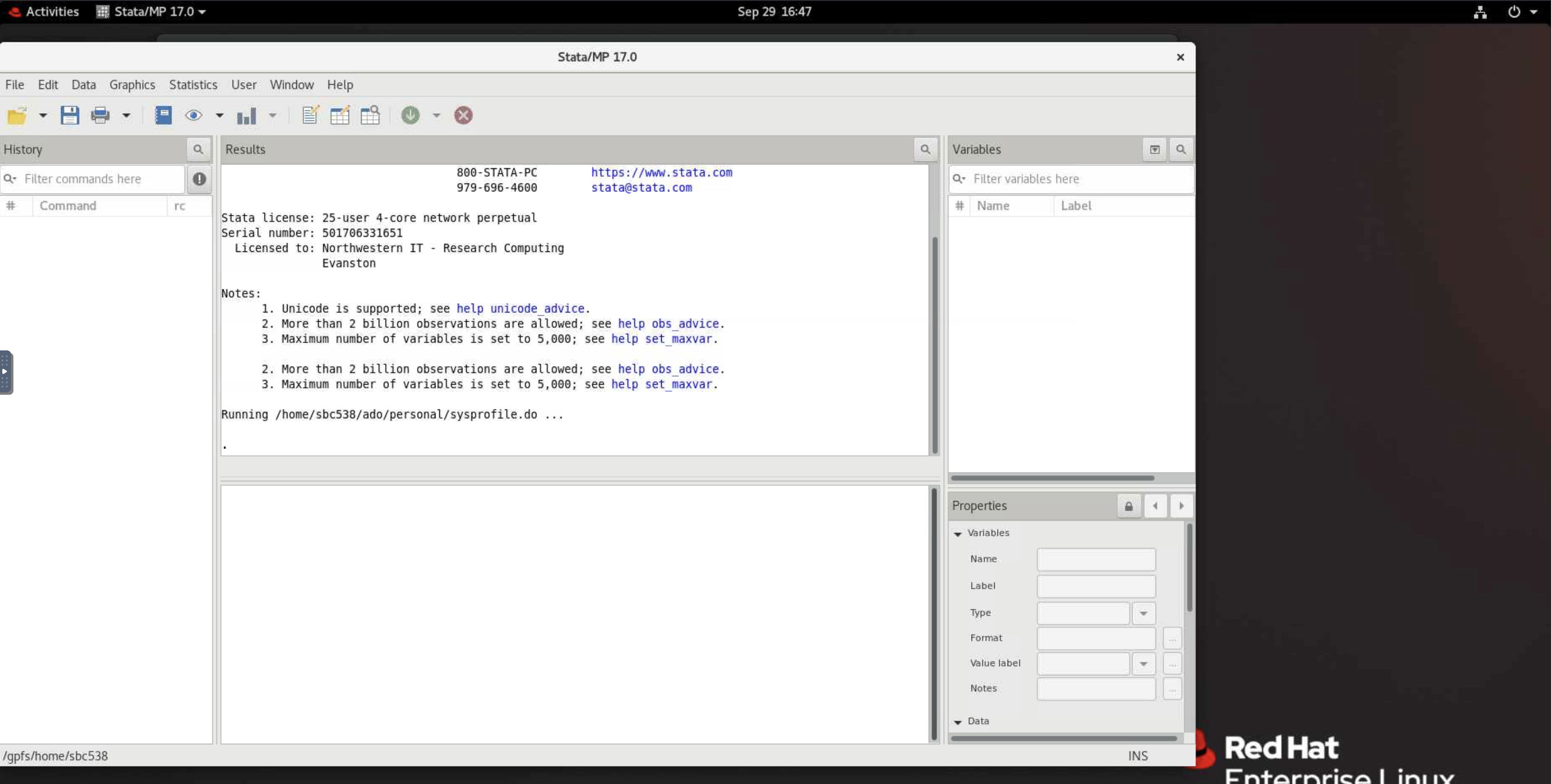This screenshot has width=1551, height=784.
Task: Click the https://www.stata.com link
Action: (662, 173)
